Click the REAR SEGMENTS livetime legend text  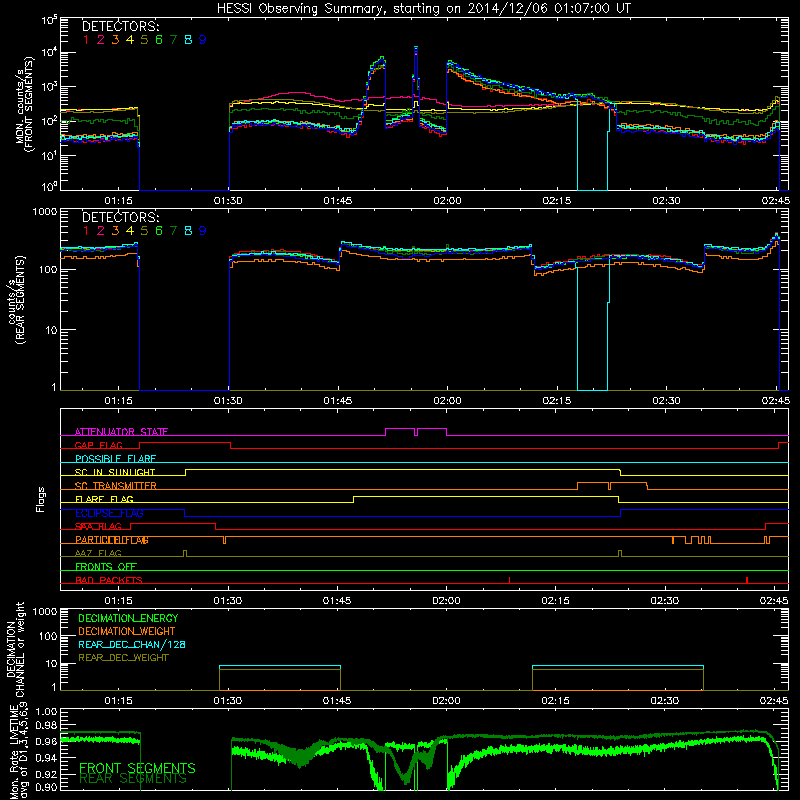click(x=133, y=779)
